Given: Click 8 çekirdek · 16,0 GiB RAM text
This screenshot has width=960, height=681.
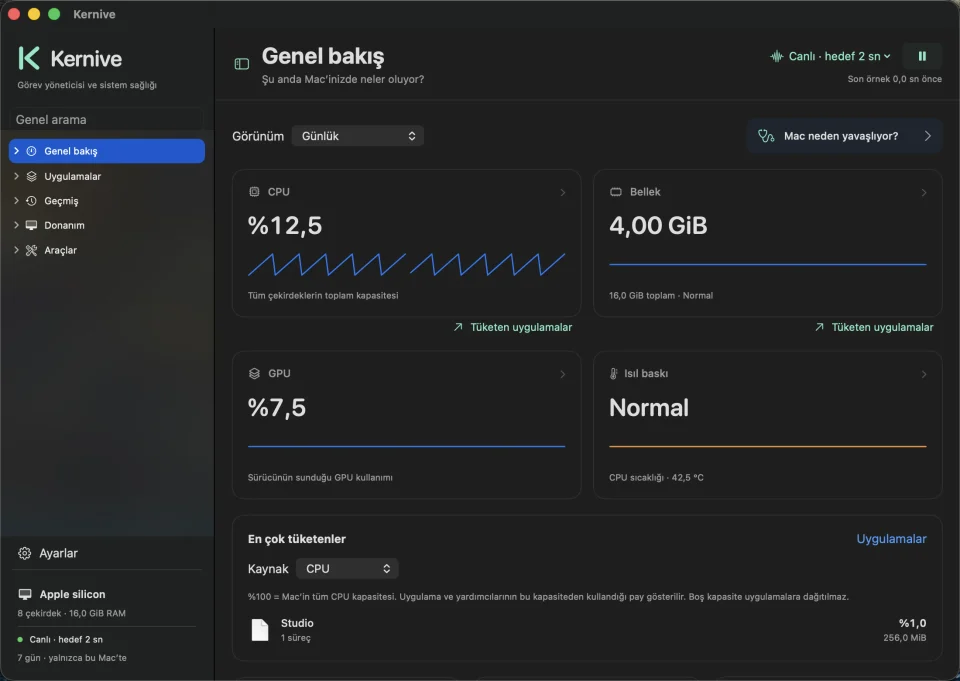Looking at the screenshot, I should (72, 613).
